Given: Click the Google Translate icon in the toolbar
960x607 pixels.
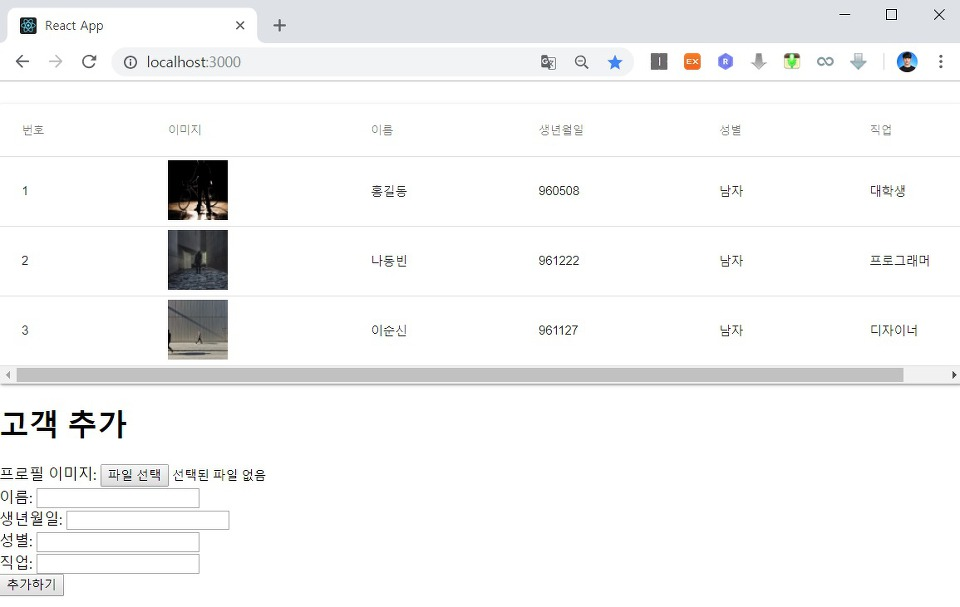Looking at the screenshot, I should coord(548,62).
